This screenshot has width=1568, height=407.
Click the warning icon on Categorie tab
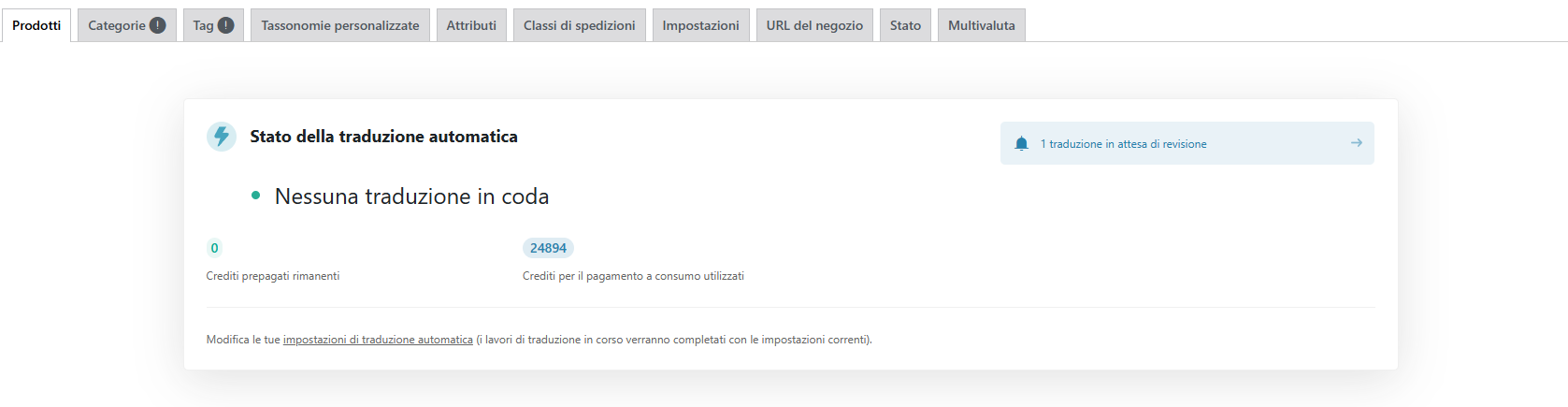pyautogui.click(x=158, y=25)
